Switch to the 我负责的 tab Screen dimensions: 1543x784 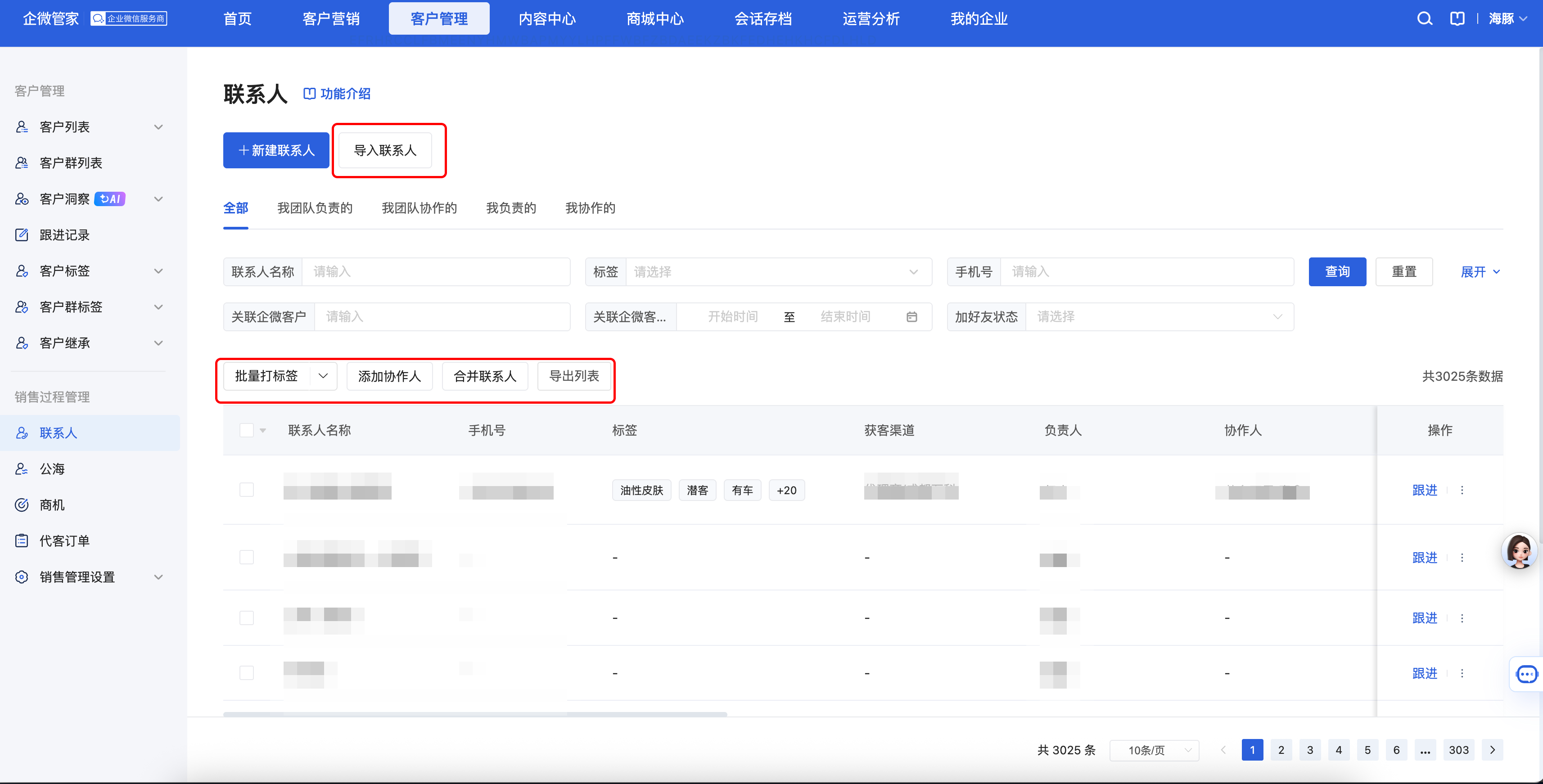click(511, 208)
